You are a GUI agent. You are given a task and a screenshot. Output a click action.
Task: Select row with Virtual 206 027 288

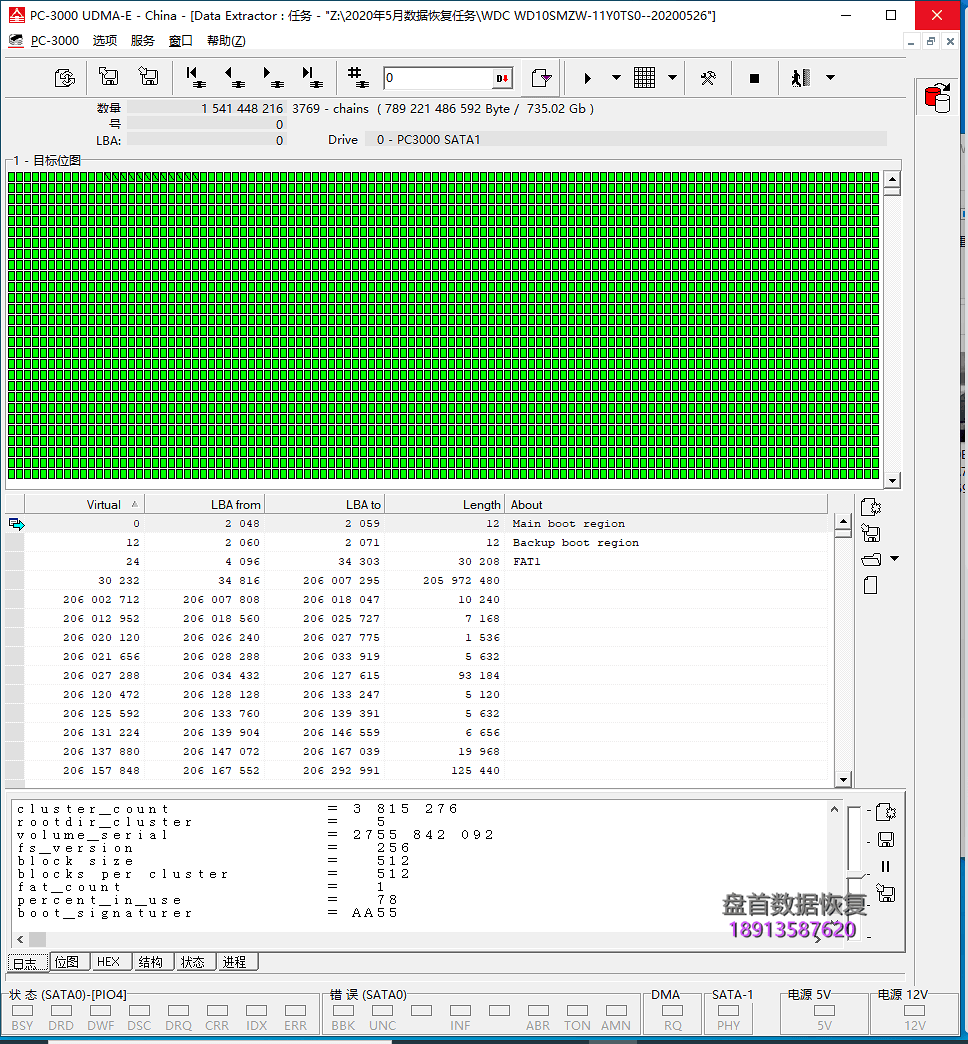[x=416, y=675]
